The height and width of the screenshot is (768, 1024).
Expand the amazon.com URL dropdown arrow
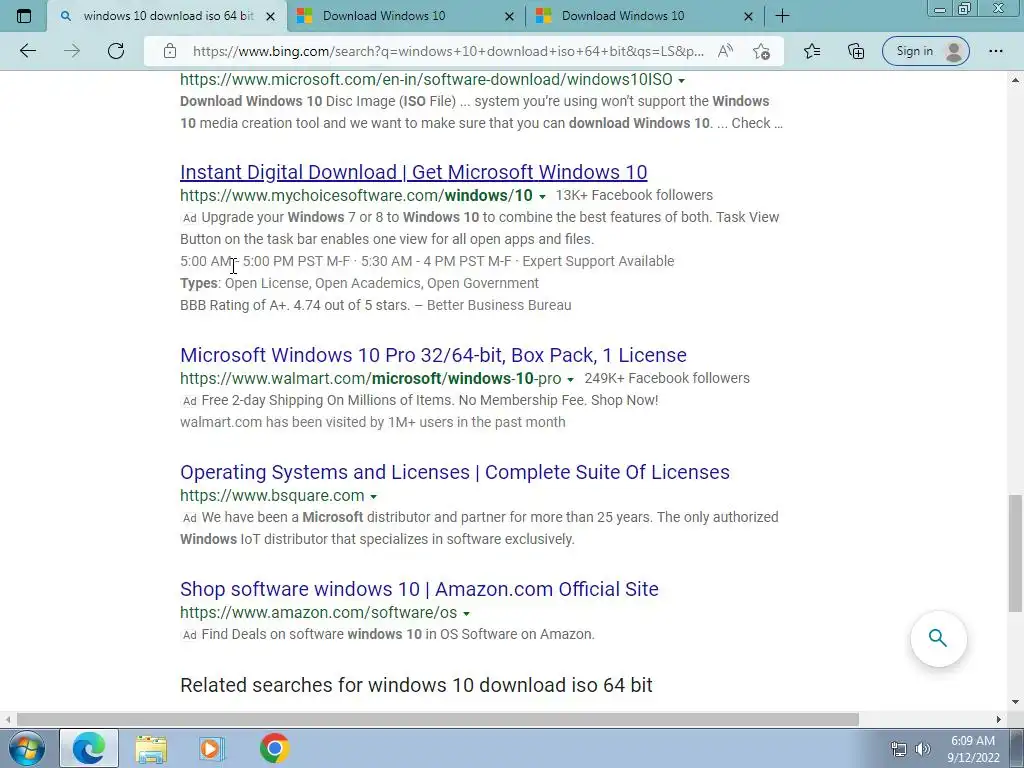pyautogui.click(x=466, y=613)
